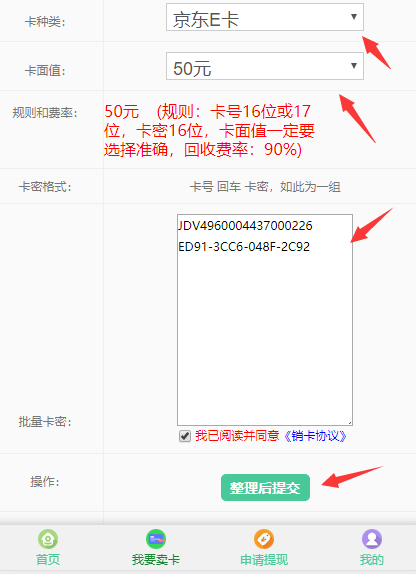Screen dimensions: 416x574
Task: Submit with the 整理后提交 button
Action: (x=265, y=488)
